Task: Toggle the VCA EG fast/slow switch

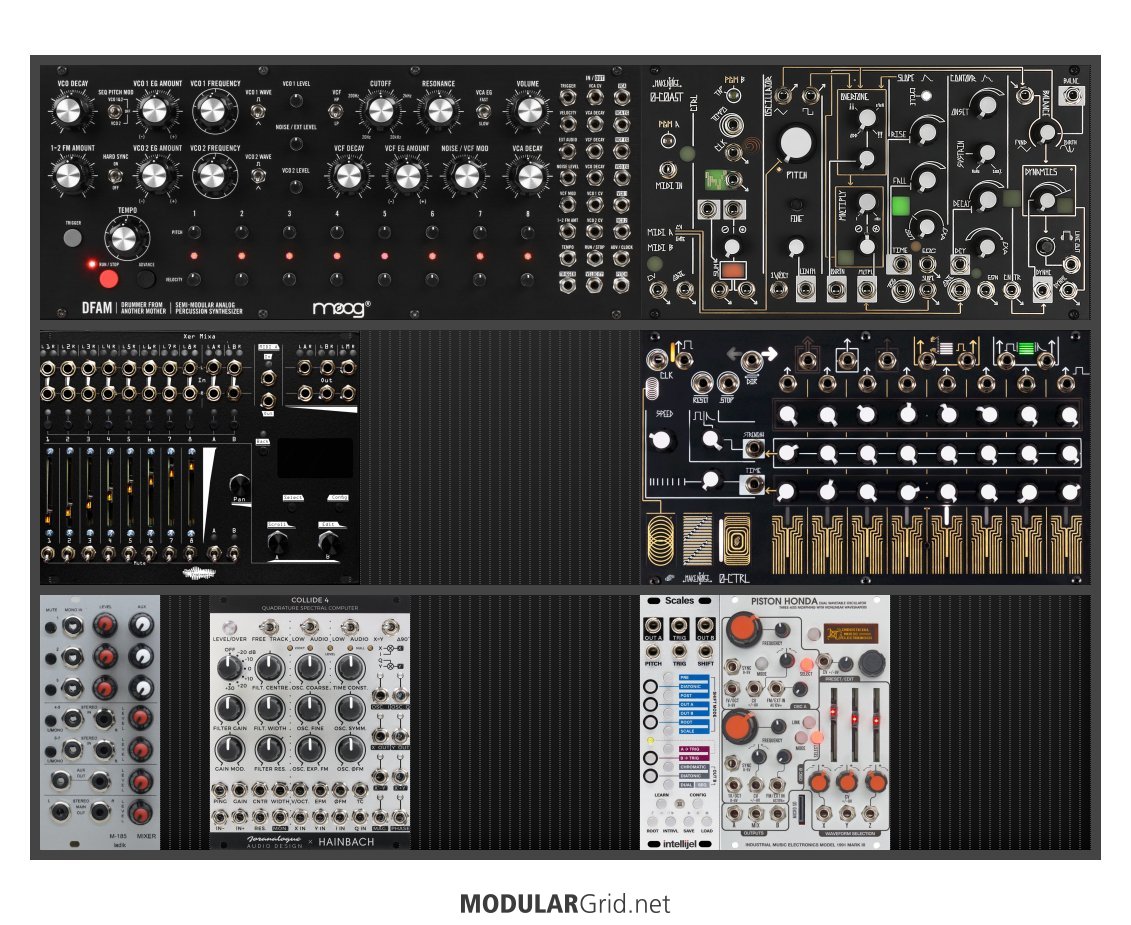Action: [483, 112]
